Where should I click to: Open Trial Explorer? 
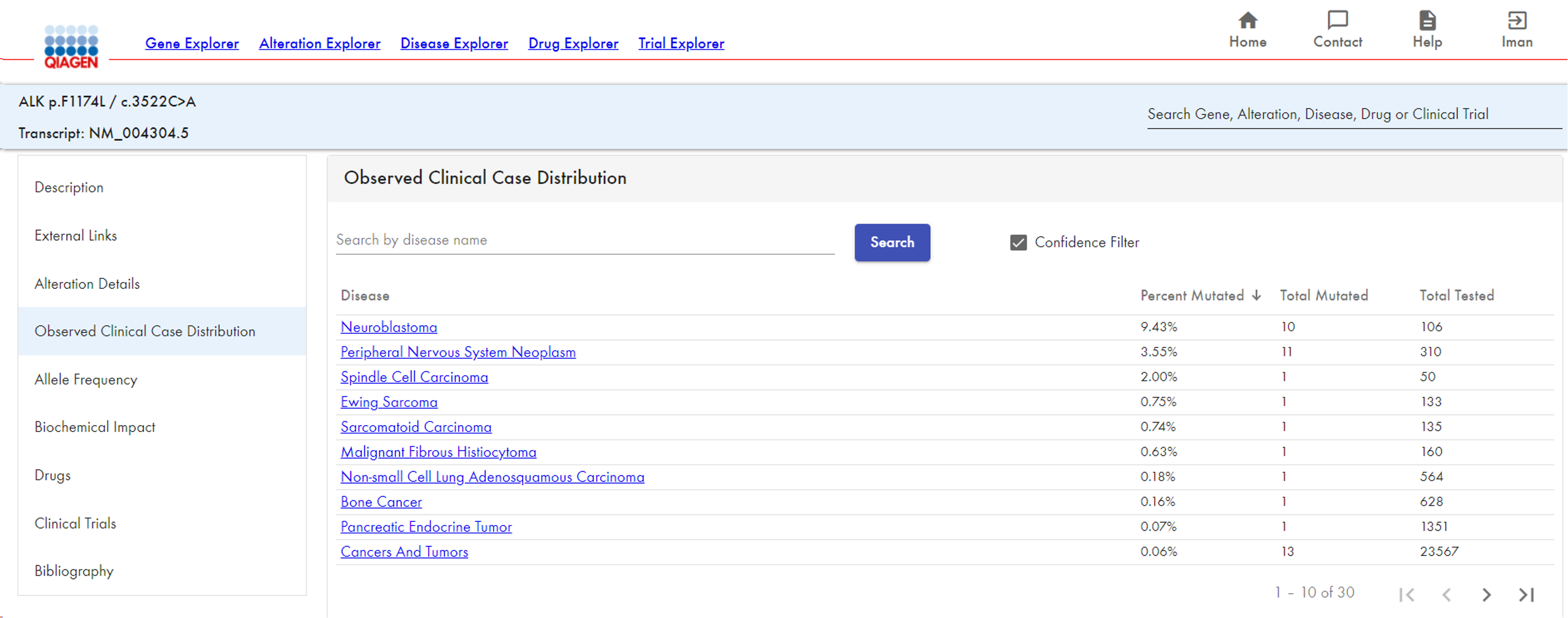click(x=681, y=43)
